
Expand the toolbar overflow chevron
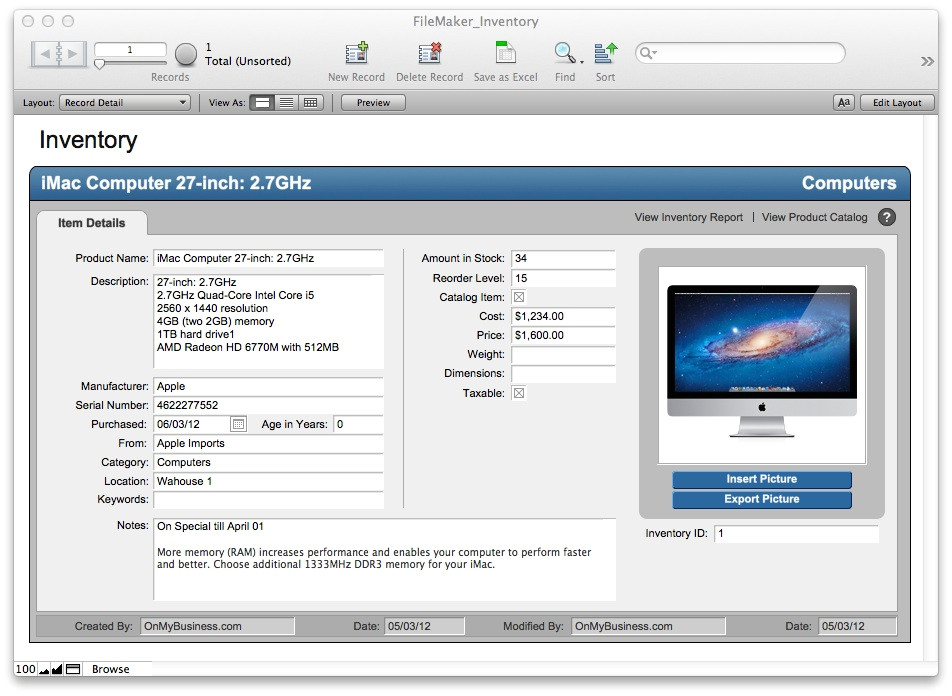[x=927, y=61]
